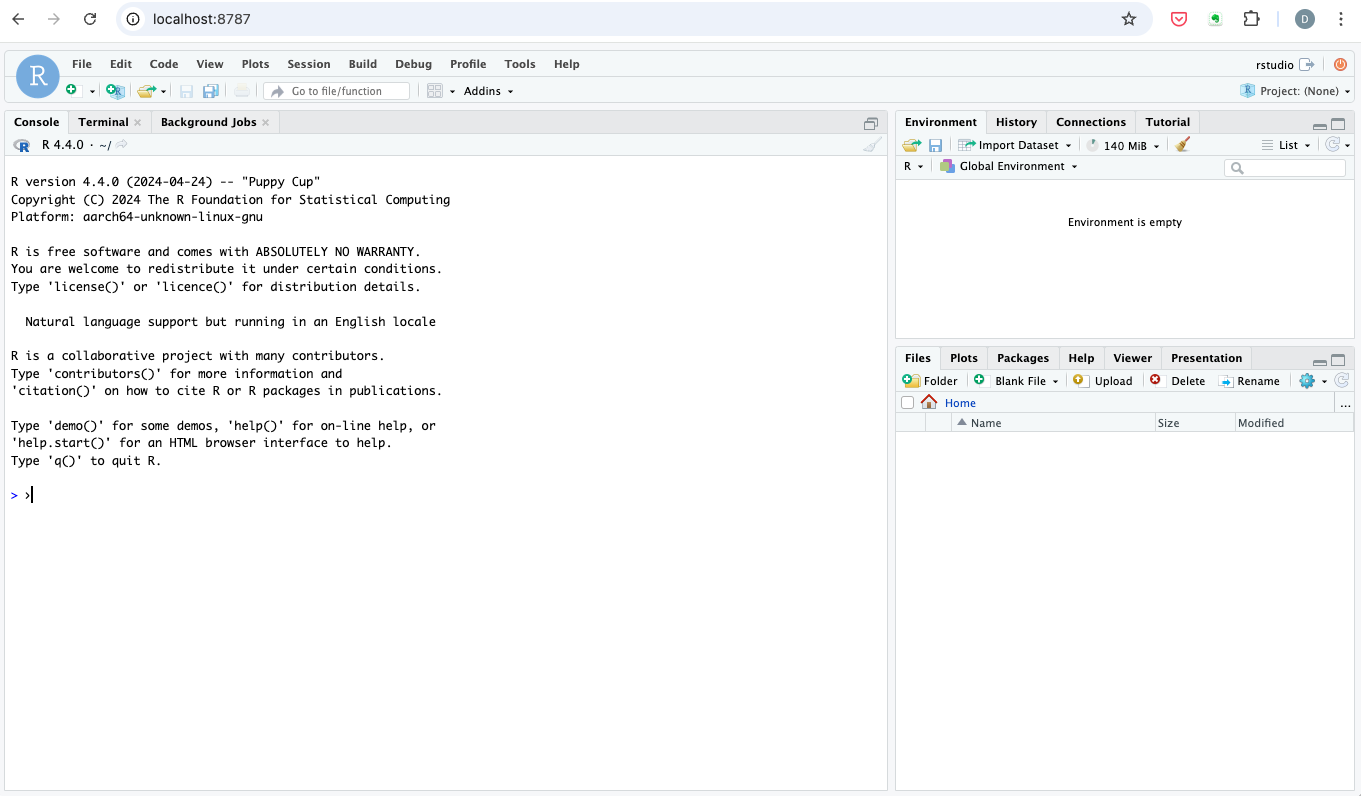This screenshot has width=1361, height=796.
Task: Switch to the Packages tab
Action: (x=1023, y=358)
